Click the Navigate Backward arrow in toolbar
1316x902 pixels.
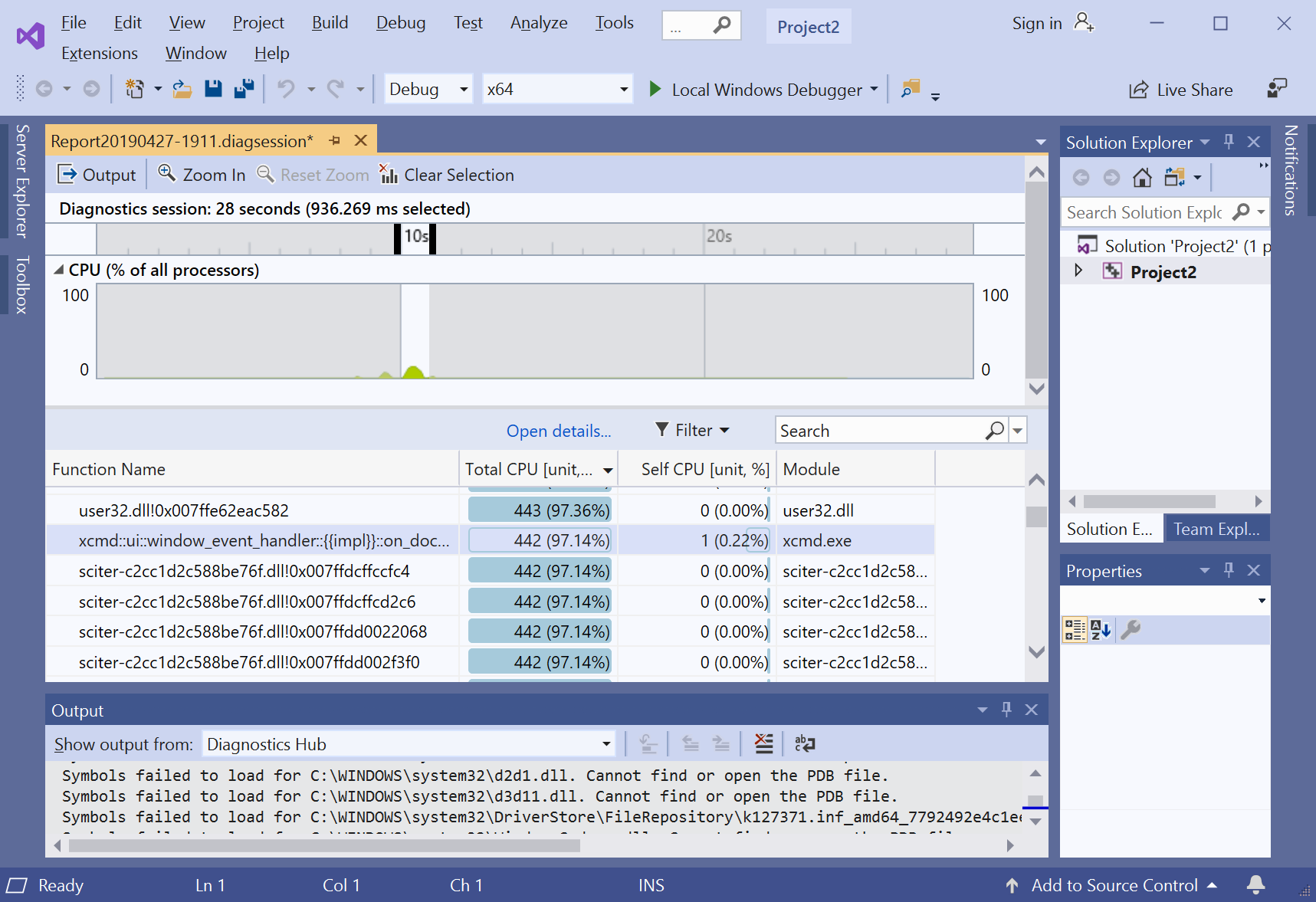[x=44, y=89]
